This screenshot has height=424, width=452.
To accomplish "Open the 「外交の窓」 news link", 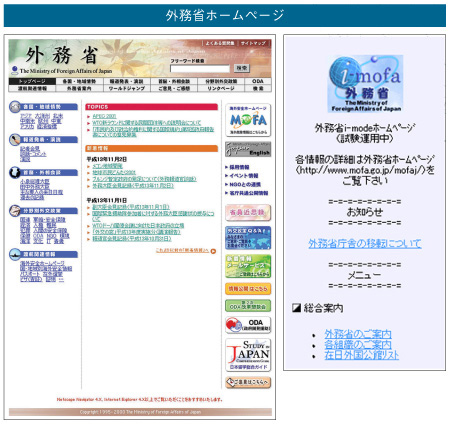I will coord(136,232).
